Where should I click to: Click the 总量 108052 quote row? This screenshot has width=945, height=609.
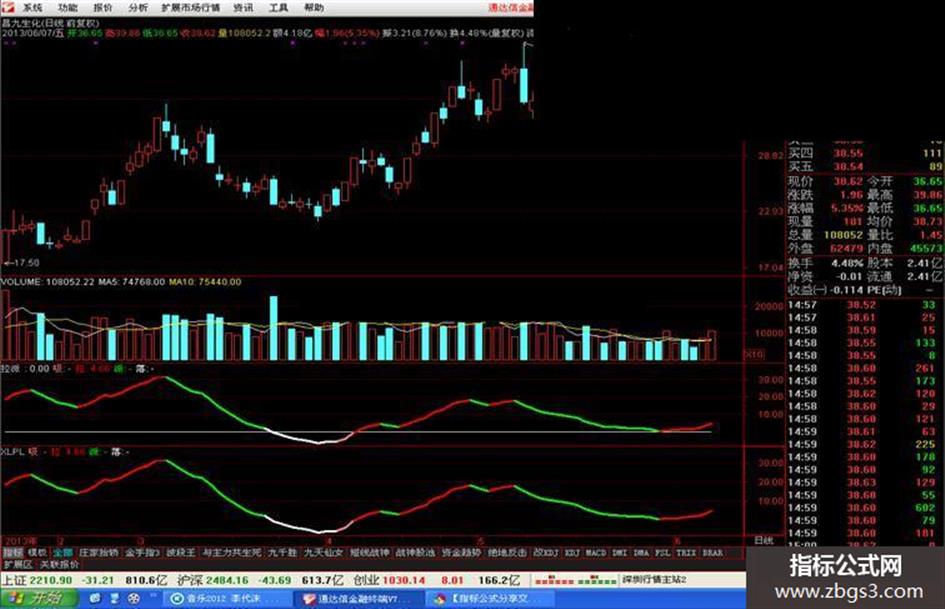(x=825, y=235)
